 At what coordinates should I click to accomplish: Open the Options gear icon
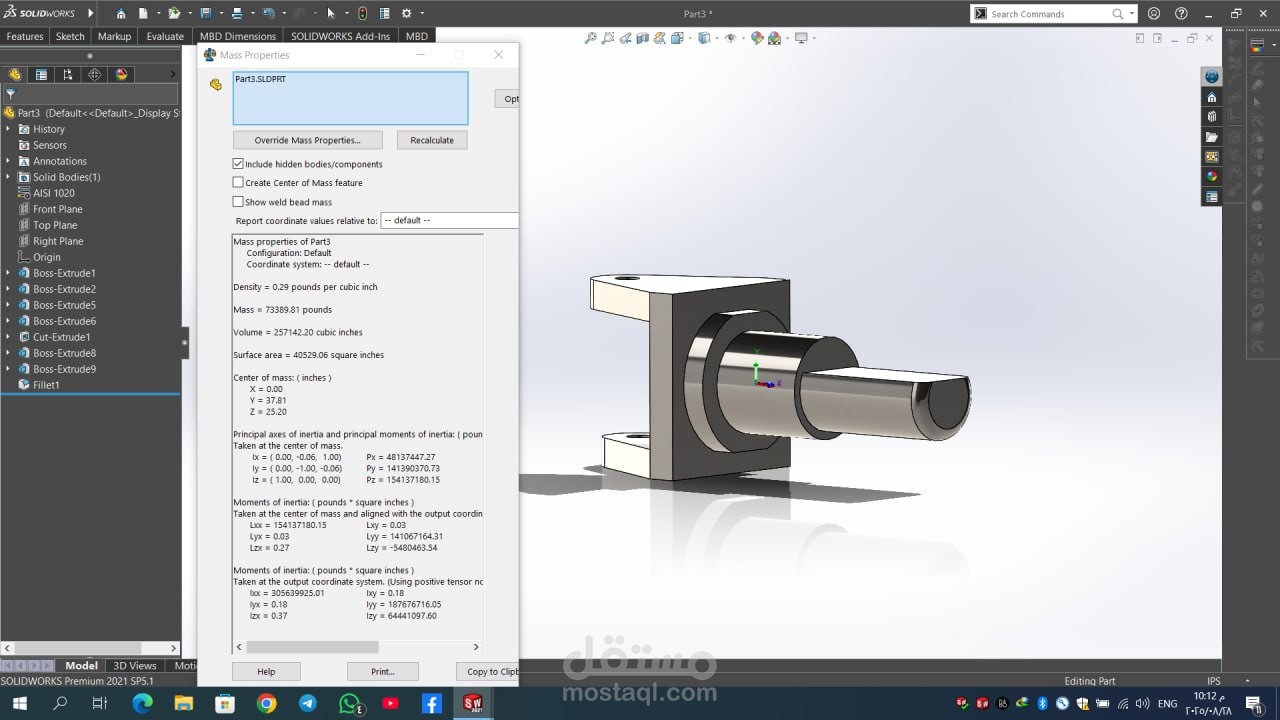(x=407, y=14)
